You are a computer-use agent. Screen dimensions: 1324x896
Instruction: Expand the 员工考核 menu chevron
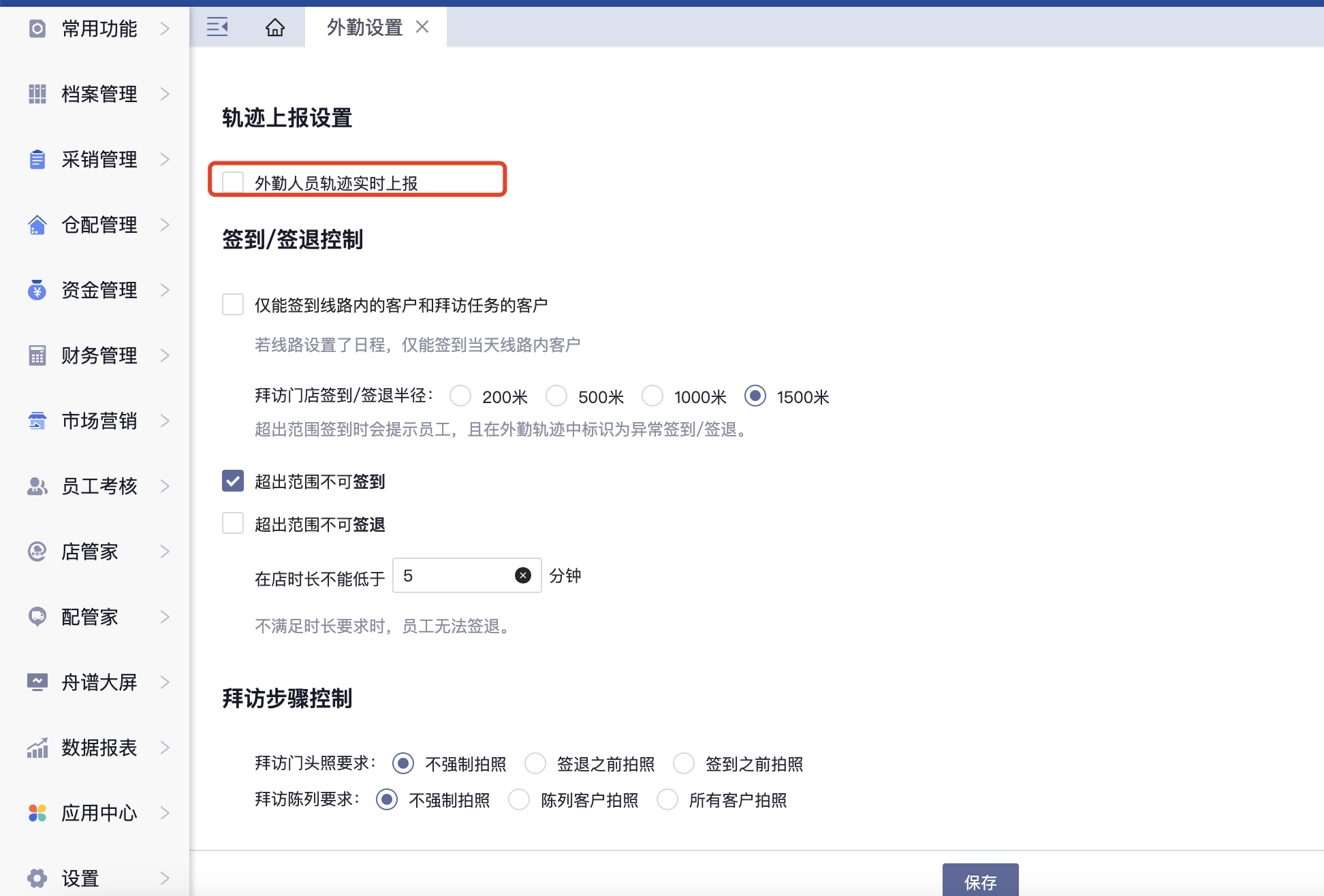click(x=165, y=486)
